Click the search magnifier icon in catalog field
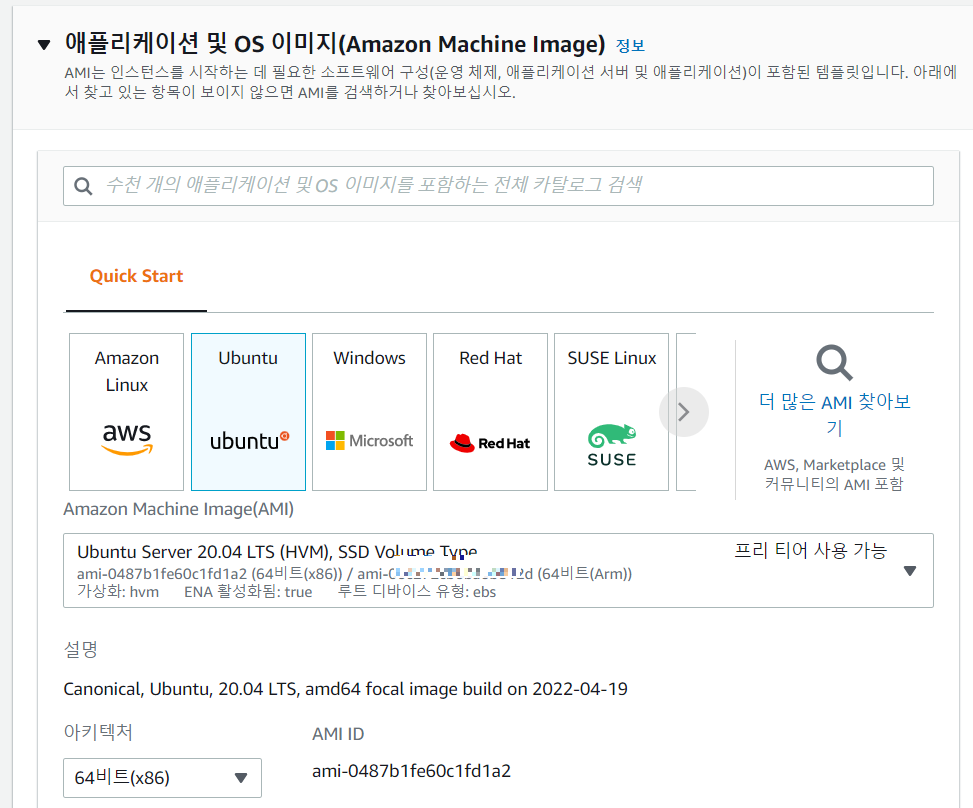 [x=83, y=186]
